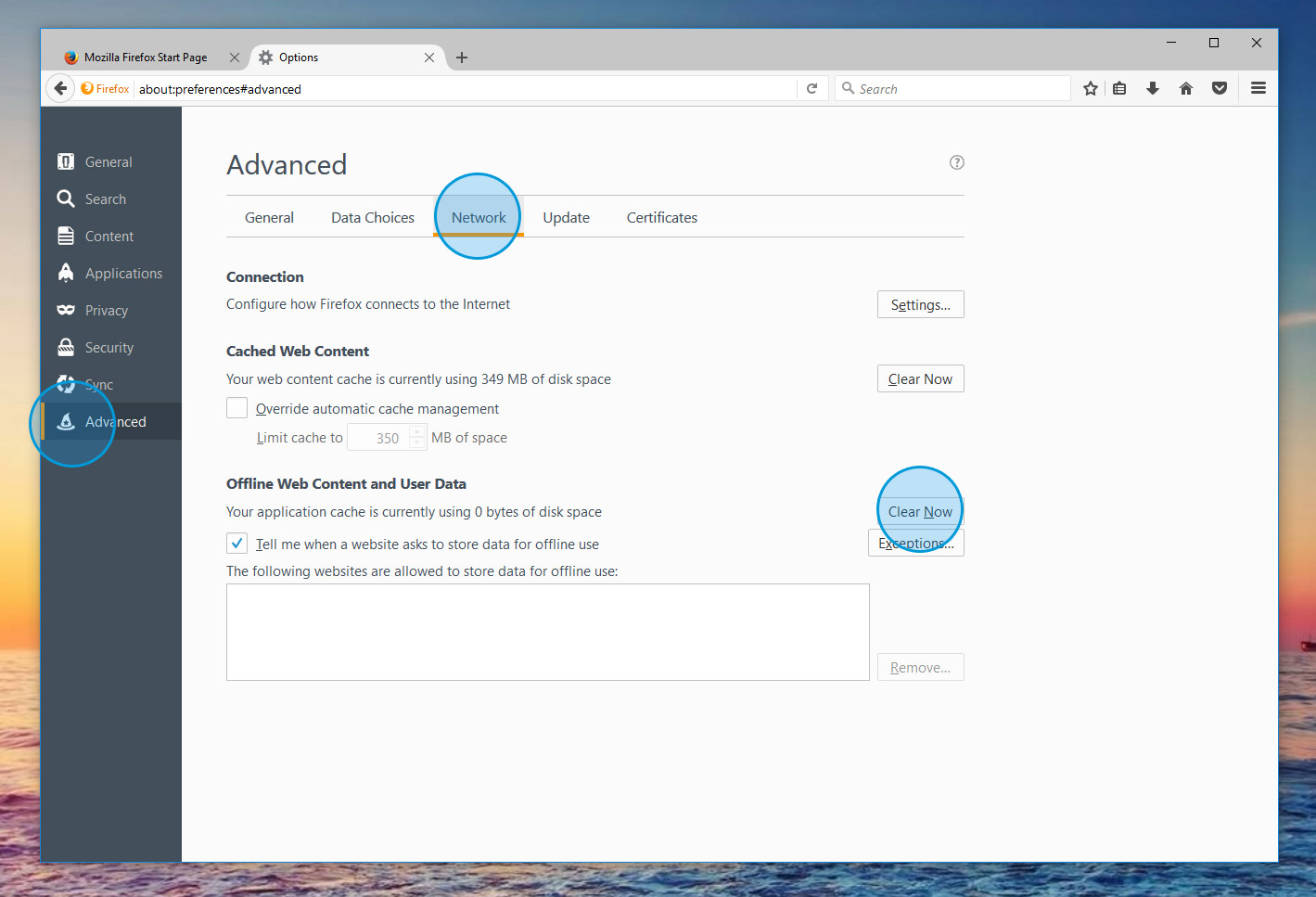1316x897 pixels.
Task: Open the Privacy section in sidebar
Action: click(106, 311)
